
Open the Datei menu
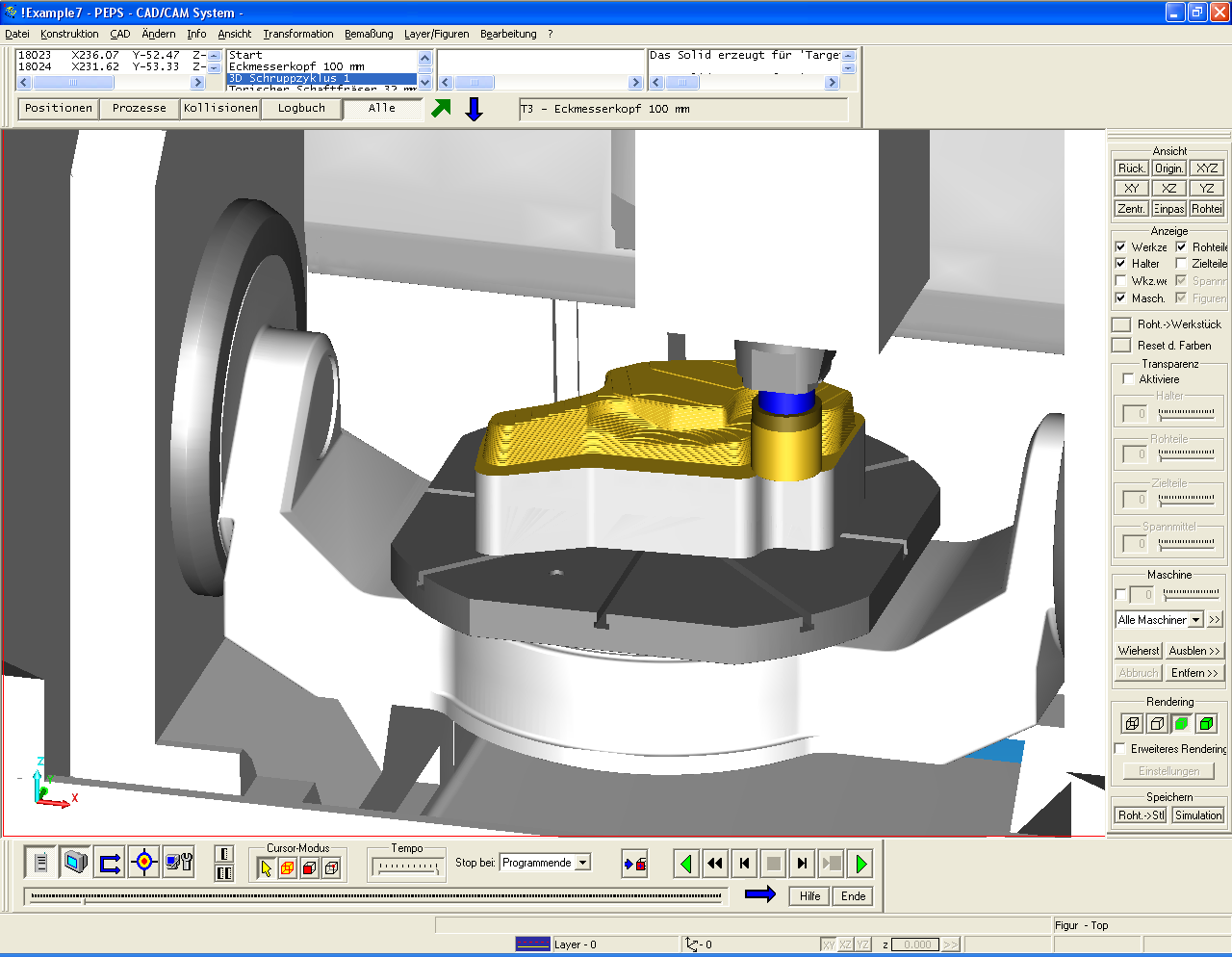[17, 34]
